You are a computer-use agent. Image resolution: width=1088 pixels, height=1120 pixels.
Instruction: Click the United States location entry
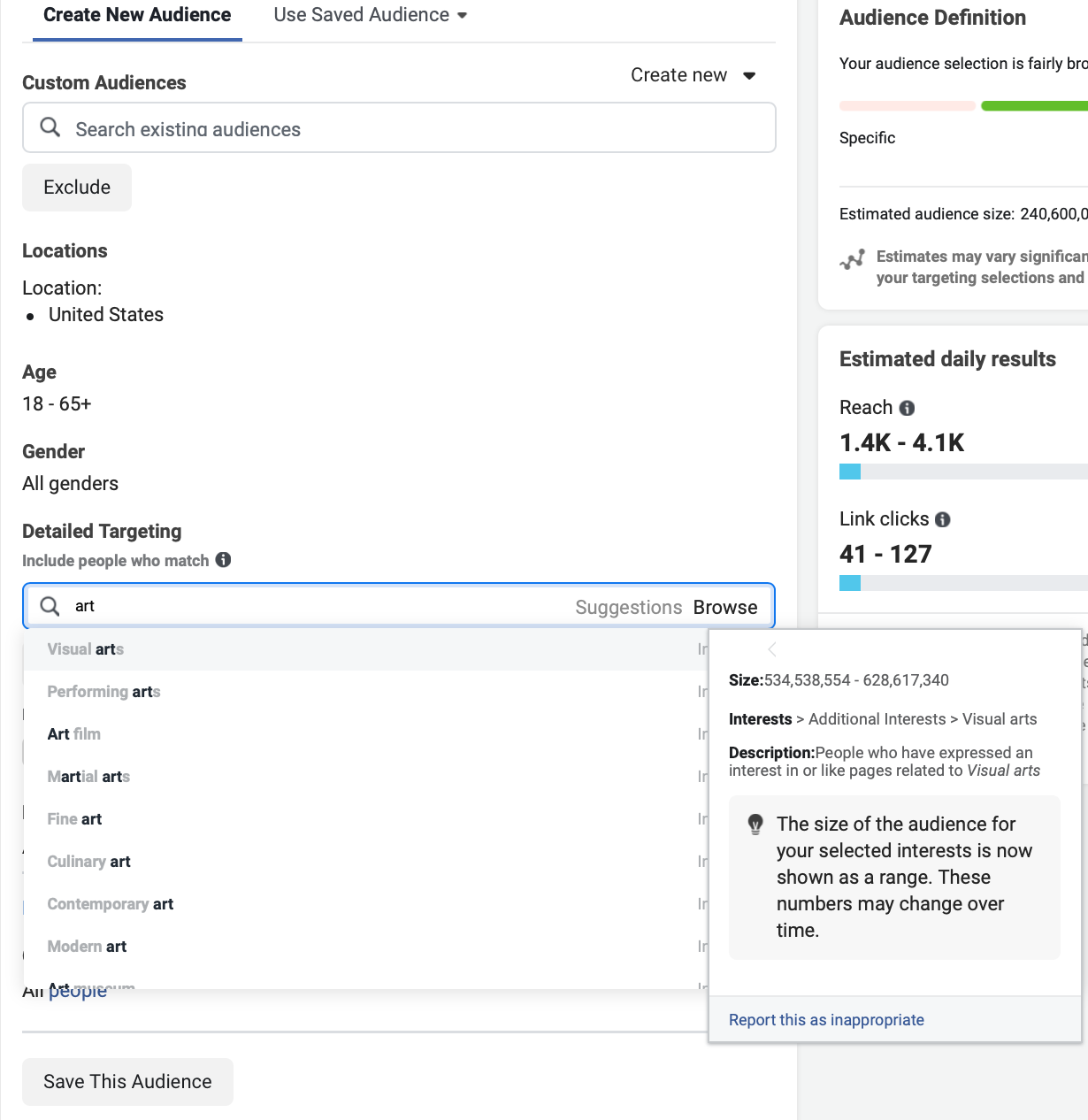(106, 315)
